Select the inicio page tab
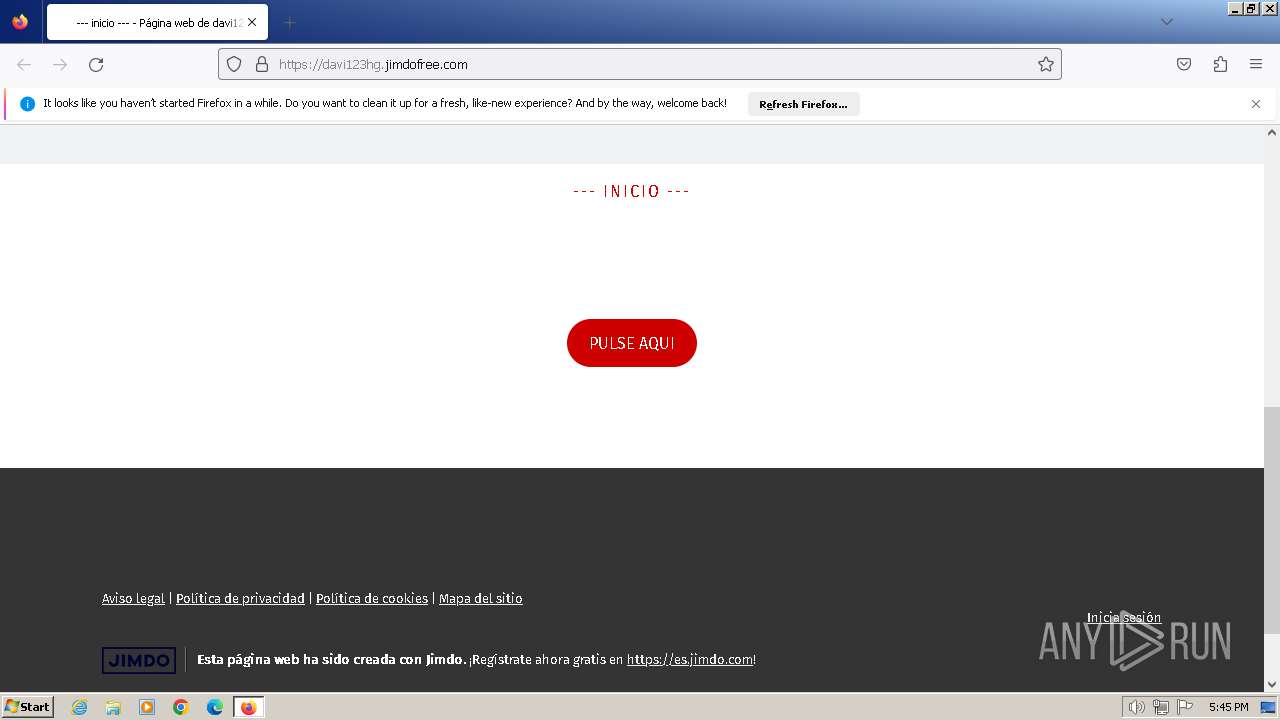The image size is (1280, 720). (157, 22)
